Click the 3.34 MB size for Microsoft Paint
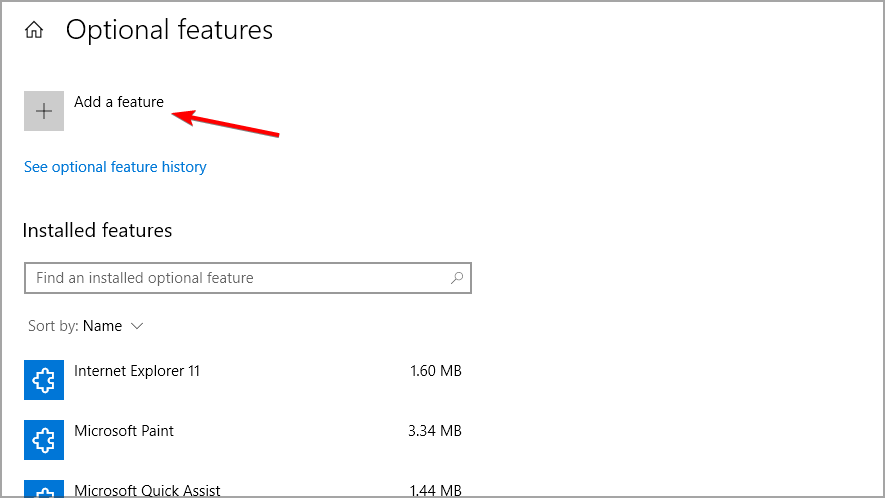 click(x=435, y=431)
